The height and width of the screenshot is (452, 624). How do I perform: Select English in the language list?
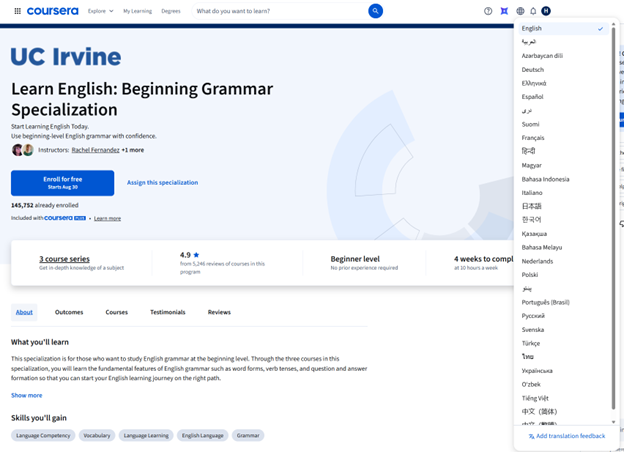563,29
